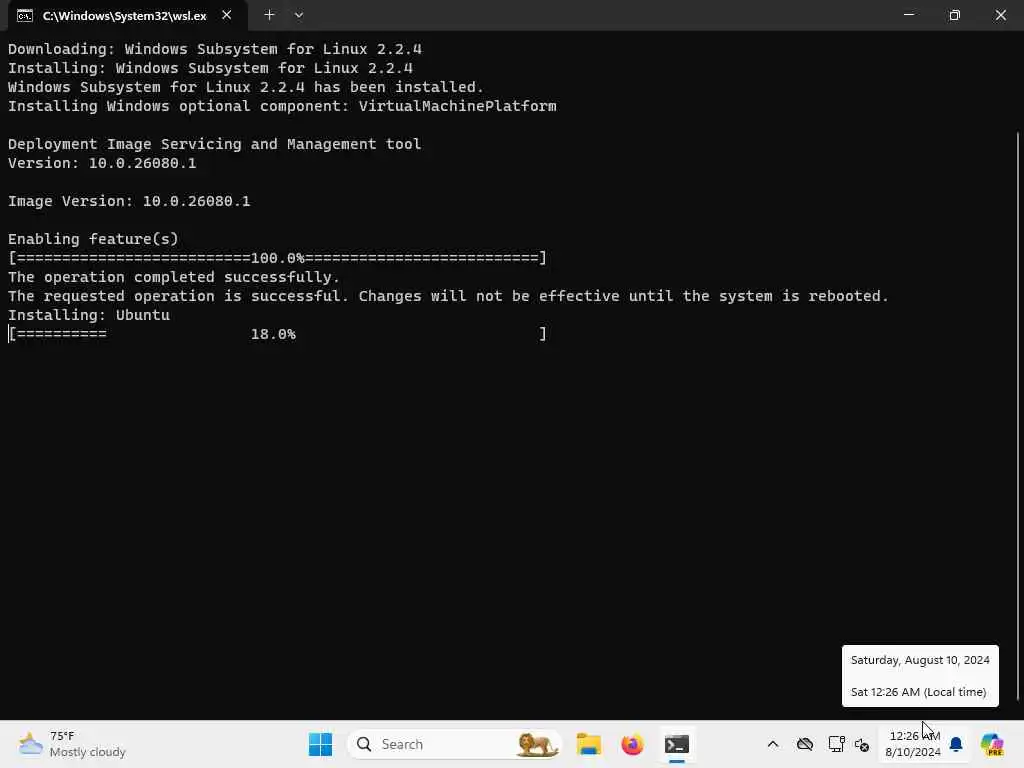Click the reboot required message line
This screenshot has width=1024, height=768.
coord(448,296)
